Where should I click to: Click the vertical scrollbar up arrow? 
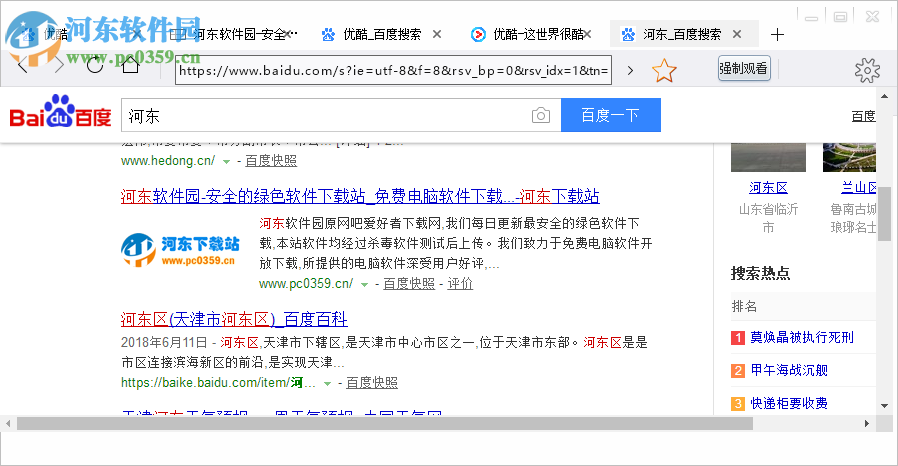tap(884, 96)
